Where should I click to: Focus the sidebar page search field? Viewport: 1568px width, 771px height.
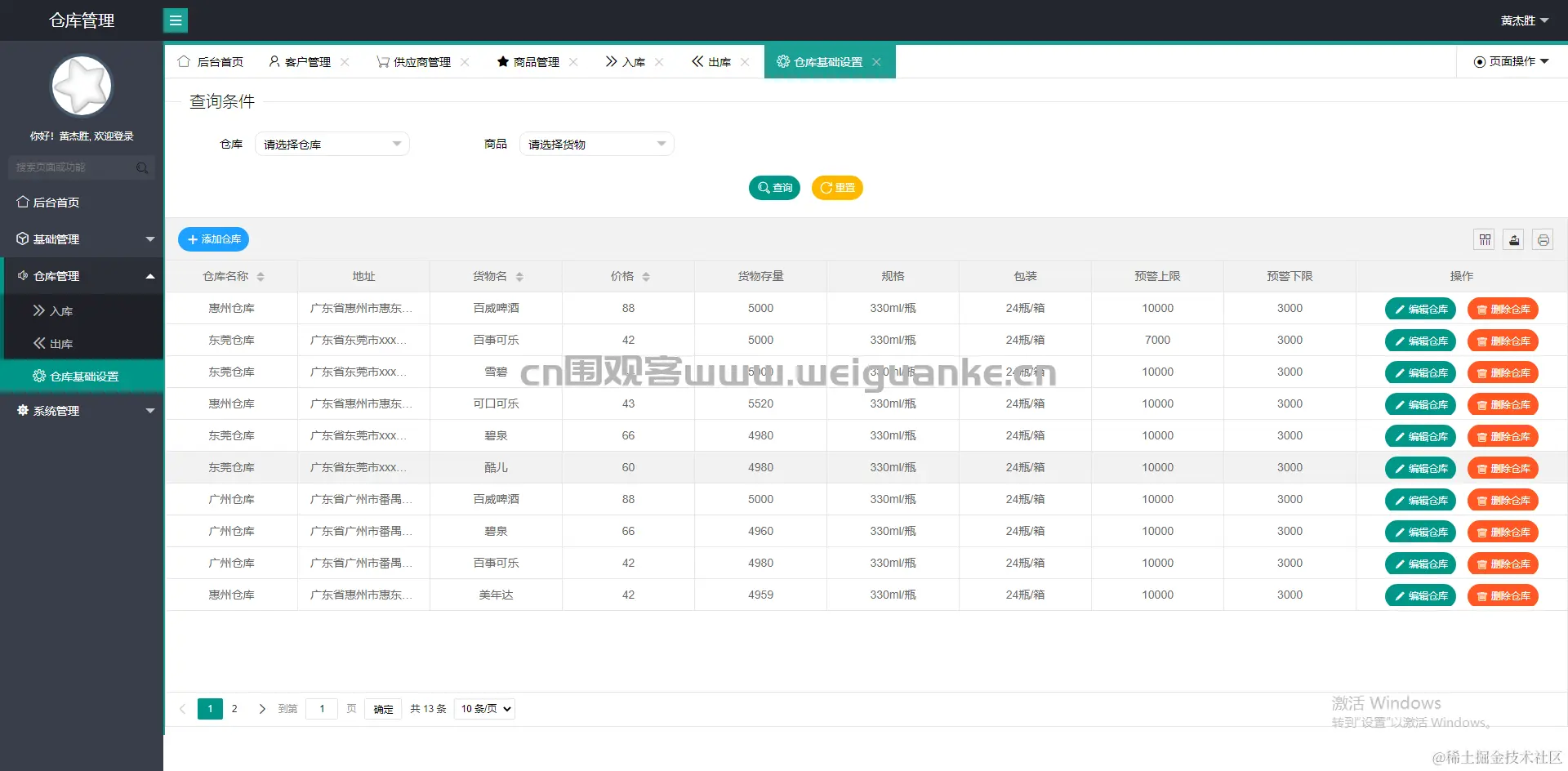pos(81,167)
